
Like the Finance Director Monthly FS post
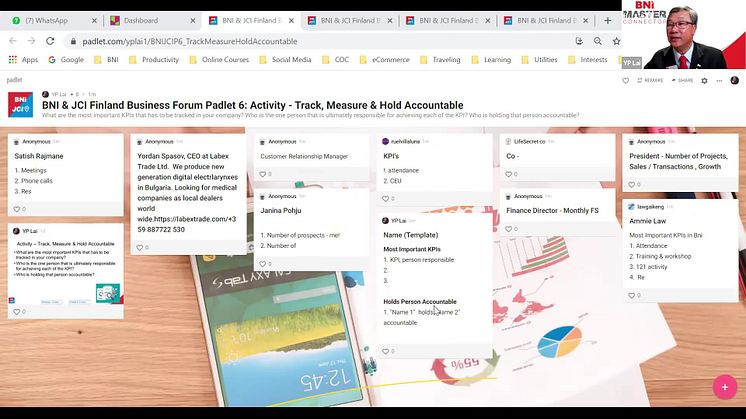tap(509, 229)
